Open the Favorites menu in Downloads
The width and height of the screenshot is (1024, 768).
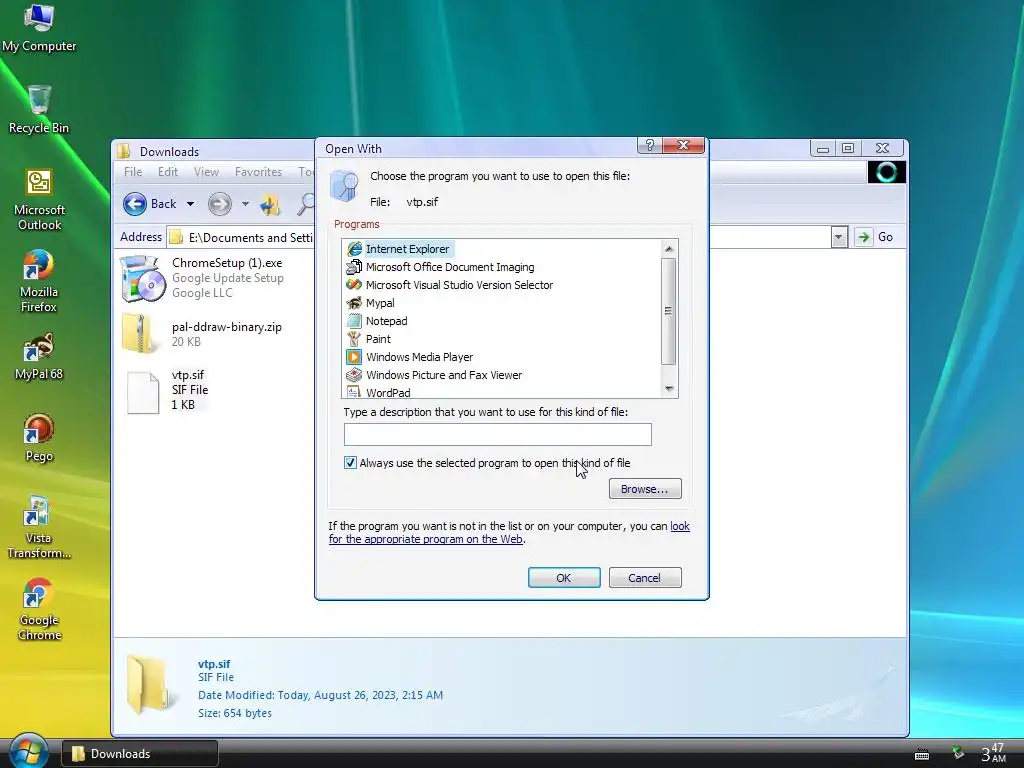[259, 172]
